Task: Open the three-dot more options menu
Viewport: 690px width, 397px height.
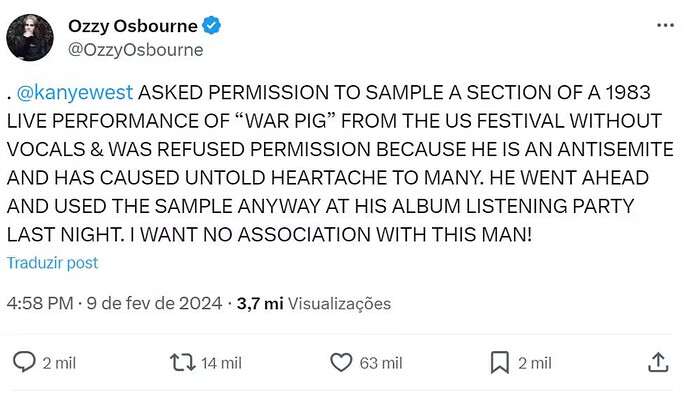Action: [x=665, y=25]
